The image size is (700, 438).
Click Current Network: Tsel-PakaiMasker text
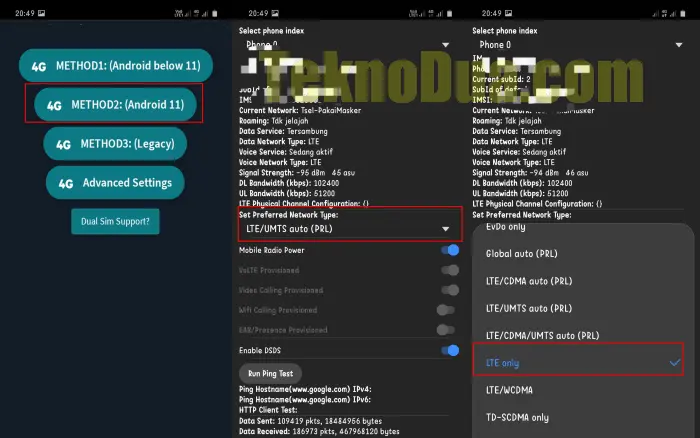coord(300,110)
